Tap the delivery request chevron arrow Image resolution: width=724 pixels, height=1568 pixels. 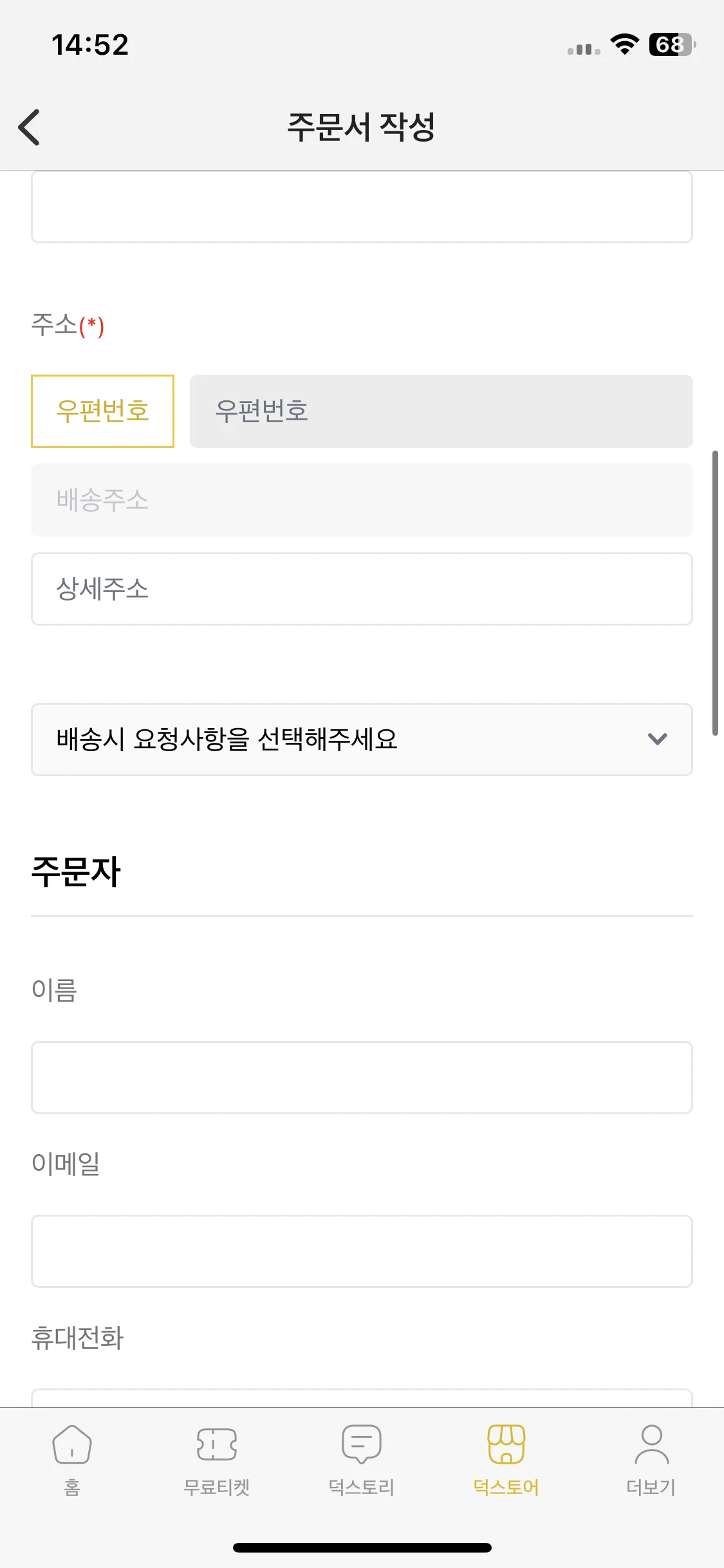point(657,739)
